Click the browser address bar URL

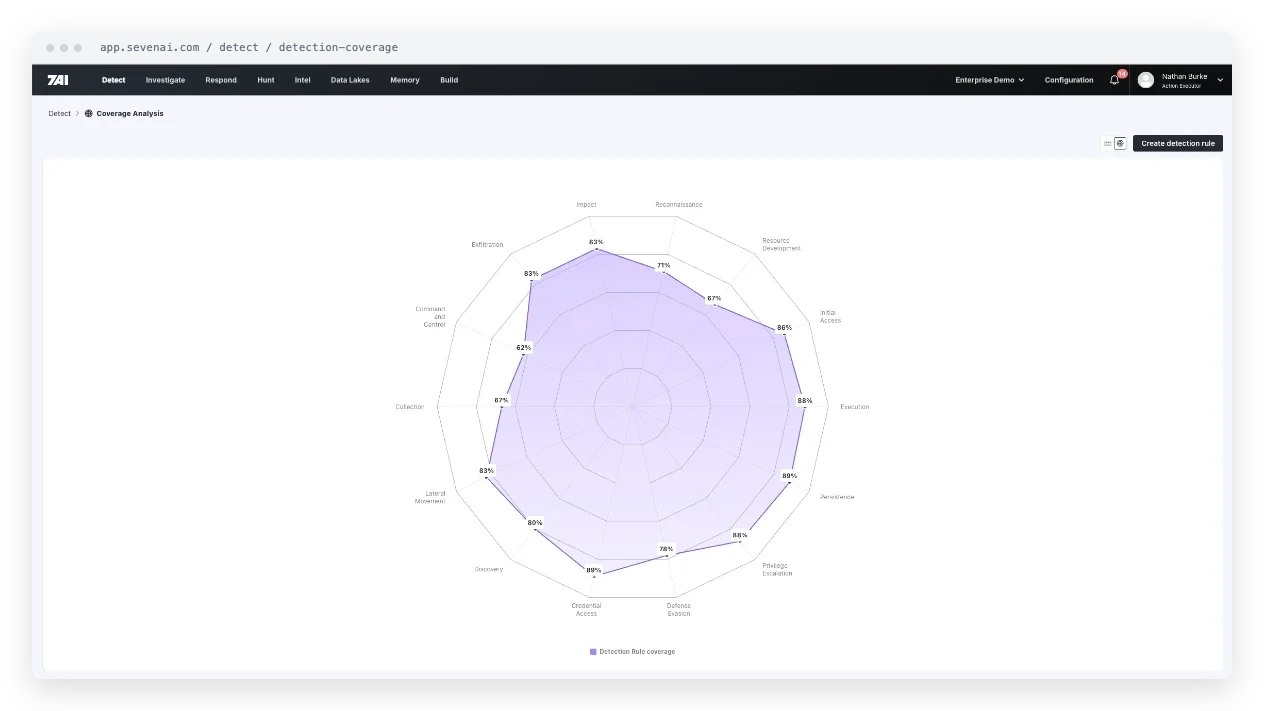[x=249, y=47]
